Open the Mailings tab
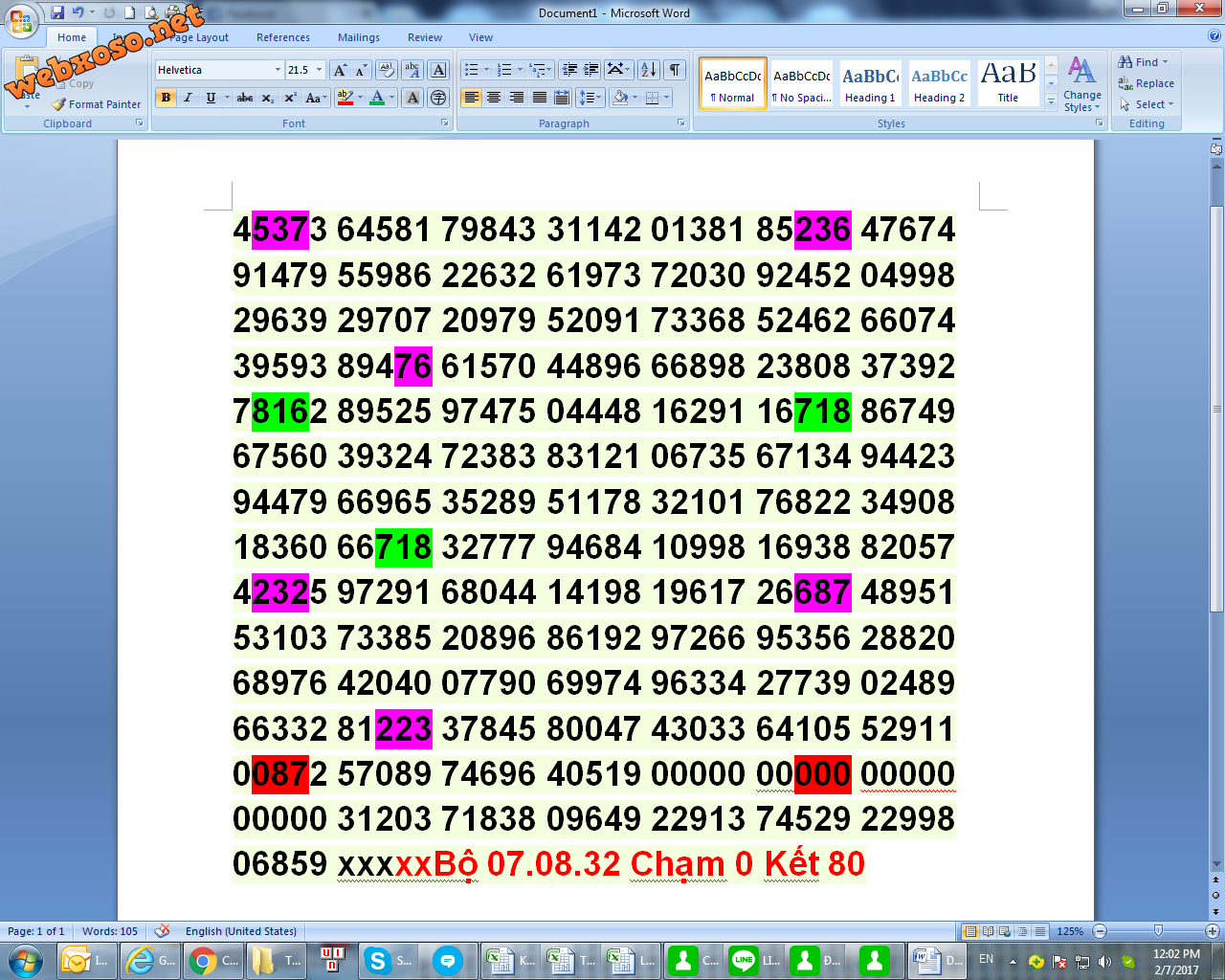This screenshot has width=1225, height=980. (359, 37)
